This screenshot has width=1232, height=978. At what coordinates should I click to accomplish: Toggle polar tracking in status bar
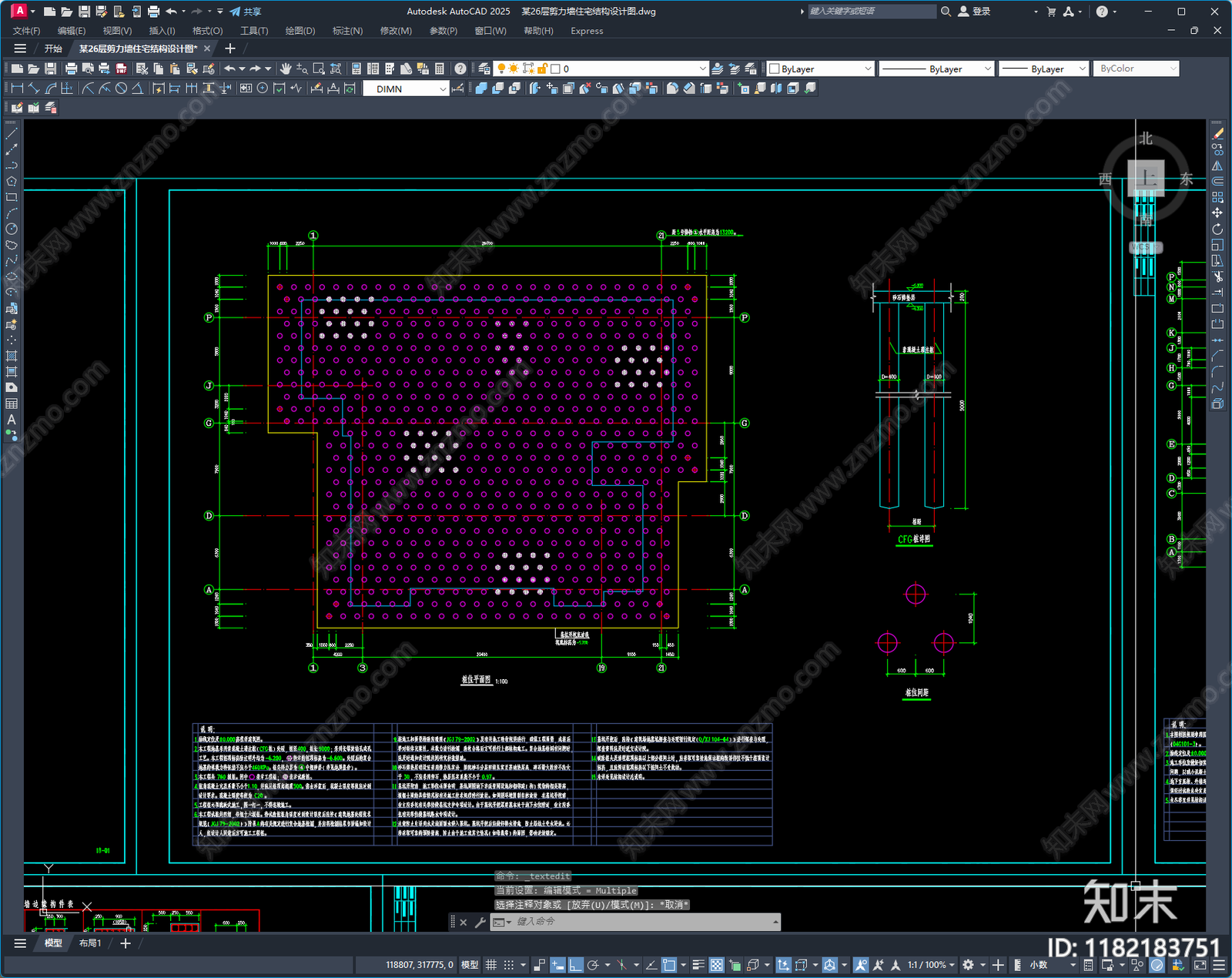pos(593,965)
